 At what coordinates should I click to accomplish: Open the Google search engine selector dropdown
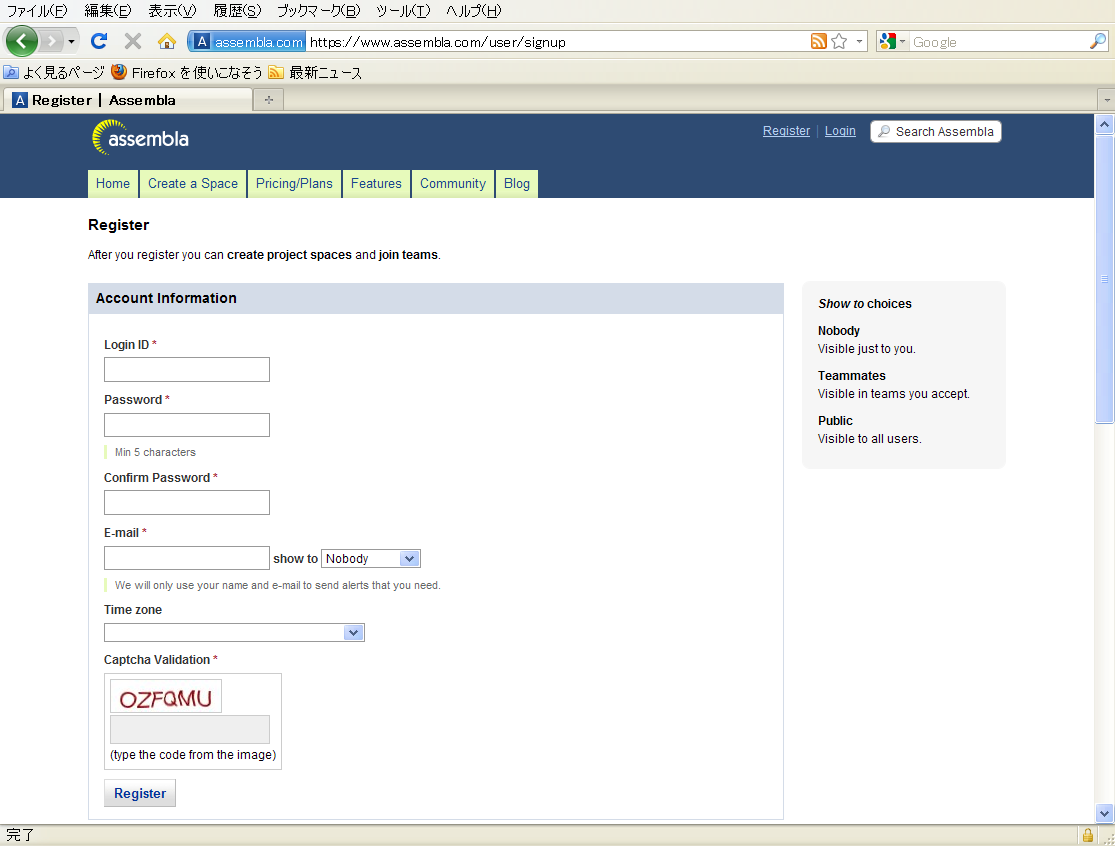pos(892,41)
